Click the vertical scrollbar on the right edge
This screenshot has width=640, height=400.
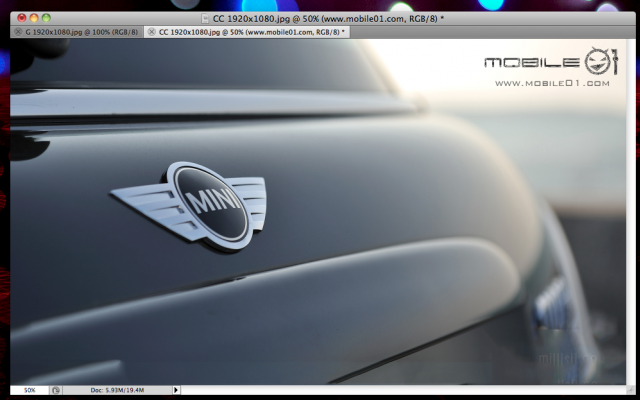(631, 211)
